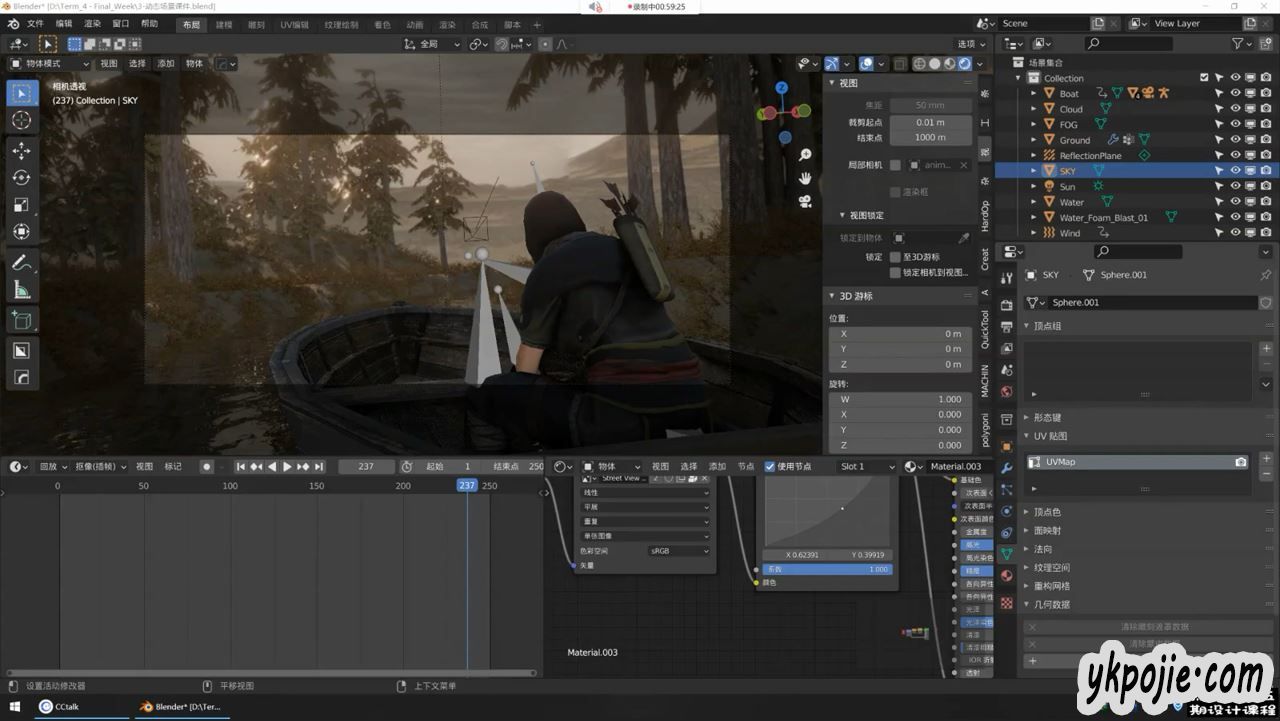
Task: Enable the Lock to 3D Cursor checkbox
Action: pyautogui.click(x=895, y=257)
